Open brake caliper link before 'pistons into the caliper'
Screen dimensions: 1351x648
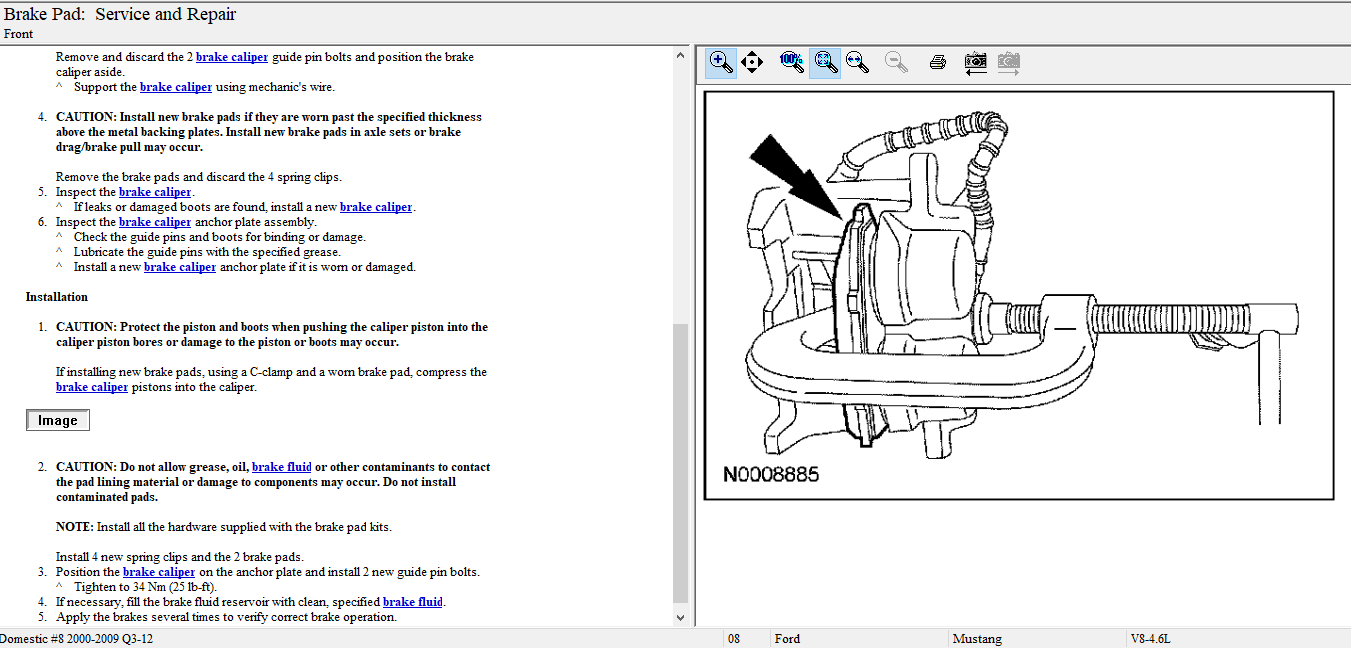click(x=92, y=387)
